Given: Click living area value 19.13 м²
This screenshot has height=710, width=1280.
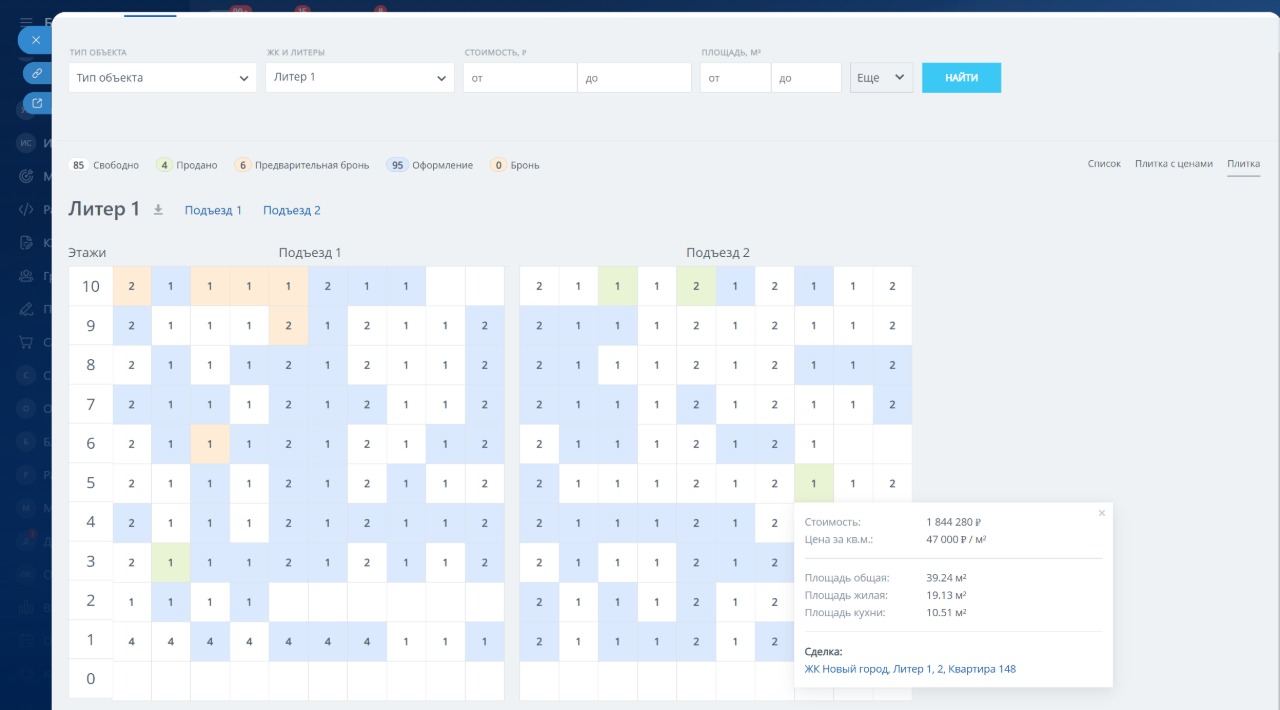Looking at the screenshot, I should point(946,595).
